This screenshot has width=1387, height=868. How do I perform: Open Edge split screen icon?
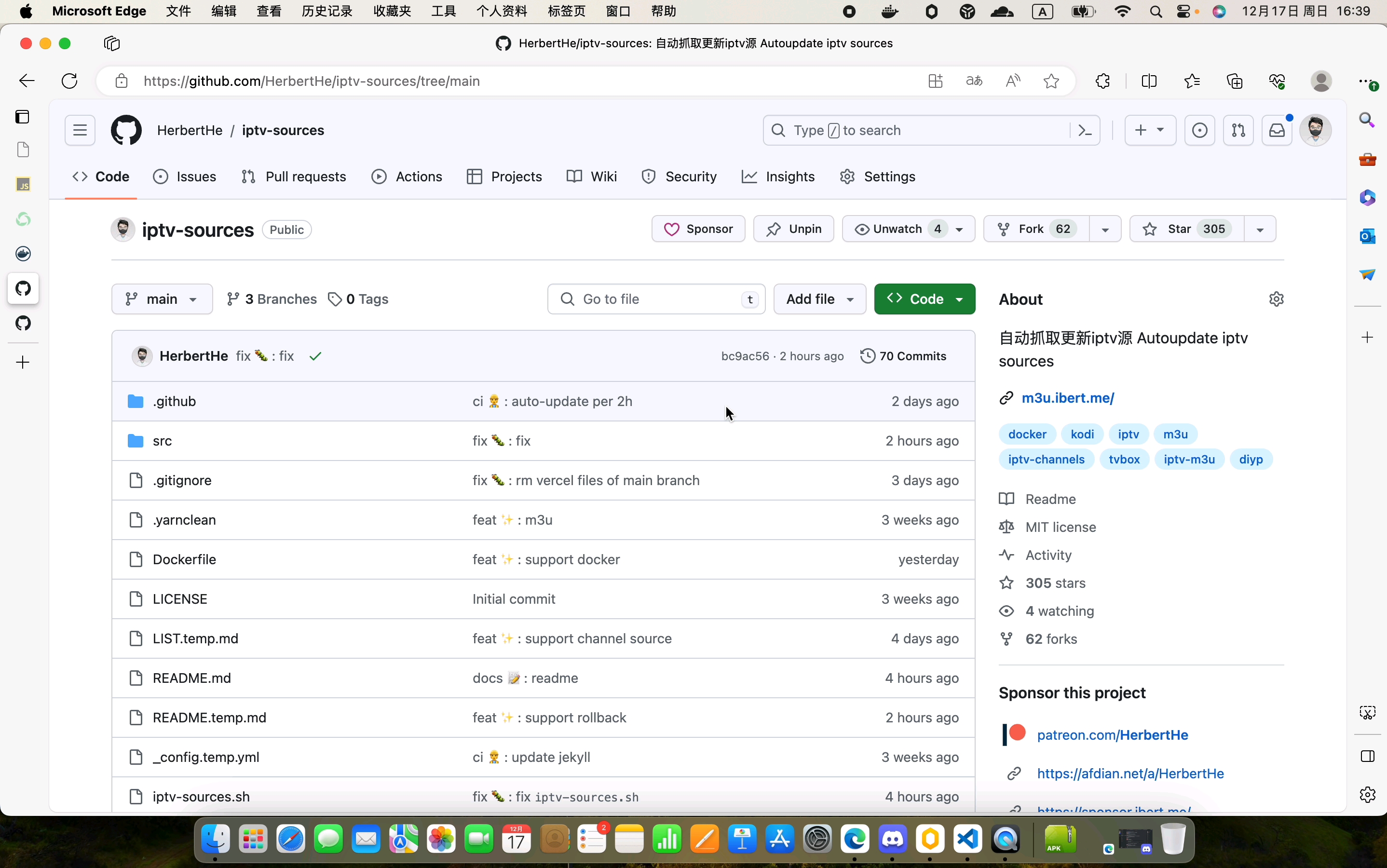[1149, 81]
